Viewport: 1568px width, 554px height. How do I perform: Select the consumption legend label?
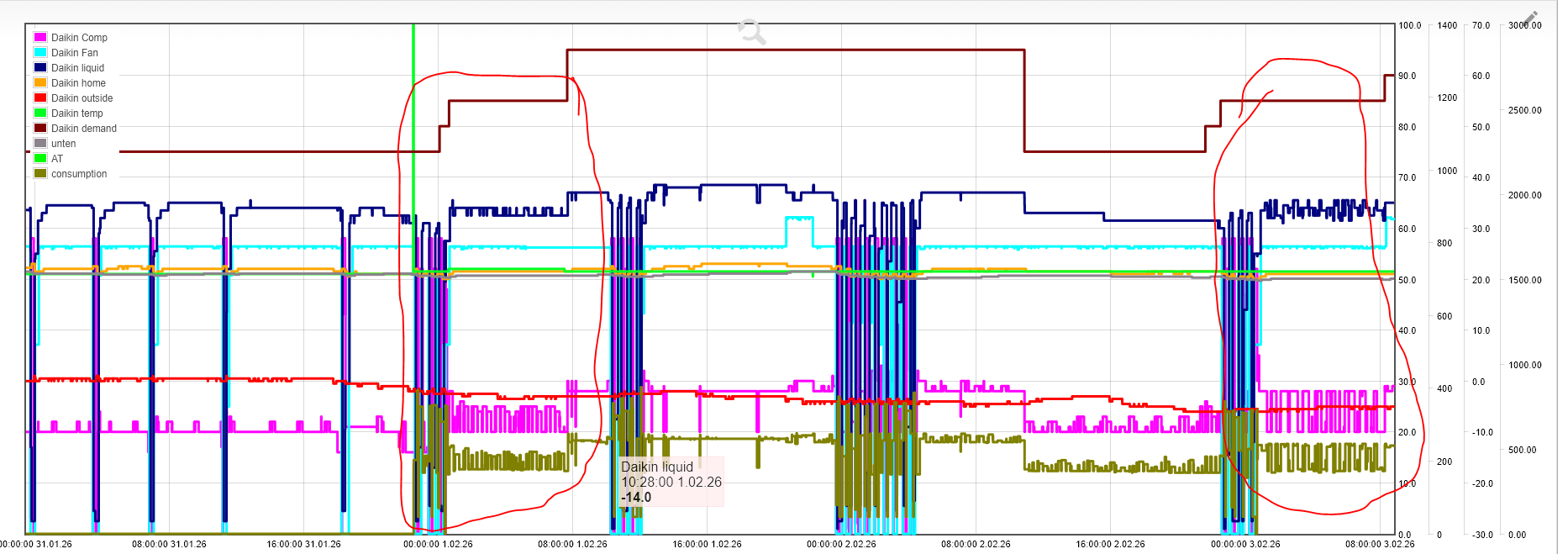[x=79, y=174]
